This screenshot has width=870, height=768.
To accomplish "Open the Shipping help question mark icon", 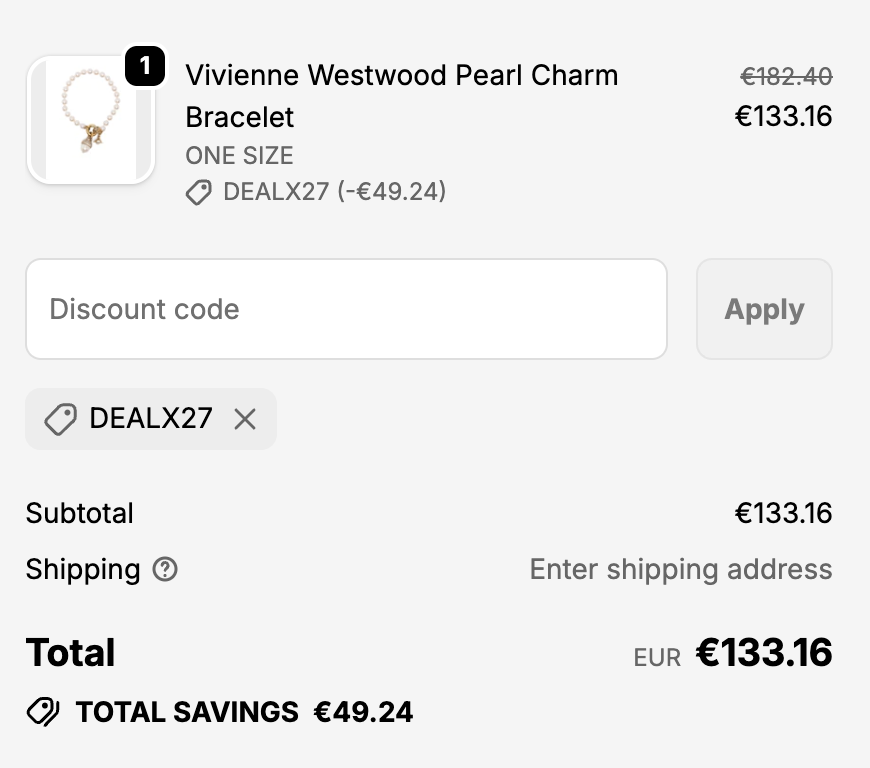I will (x=165, y=570).
